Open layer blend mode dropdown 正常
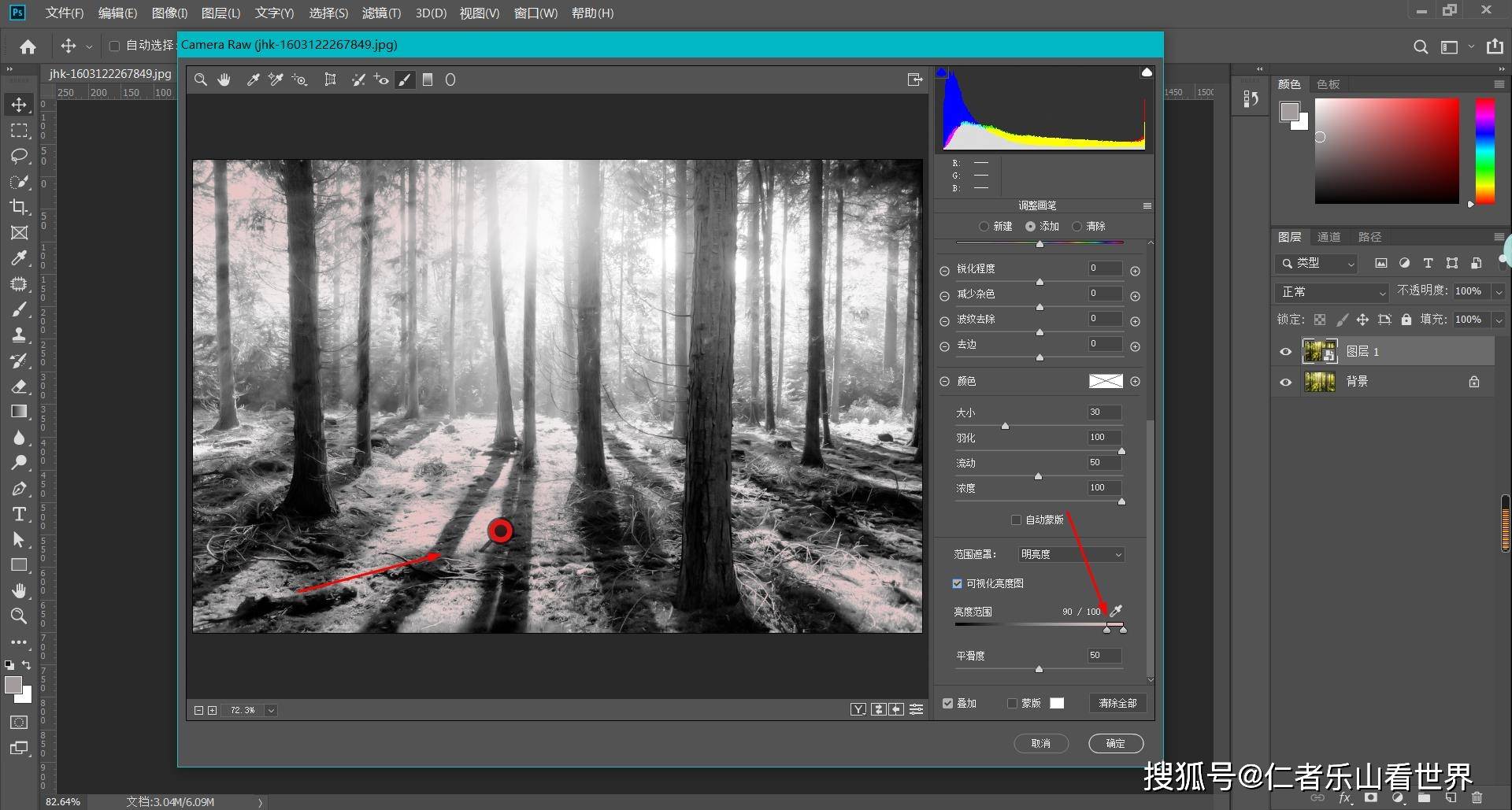 1331,292
